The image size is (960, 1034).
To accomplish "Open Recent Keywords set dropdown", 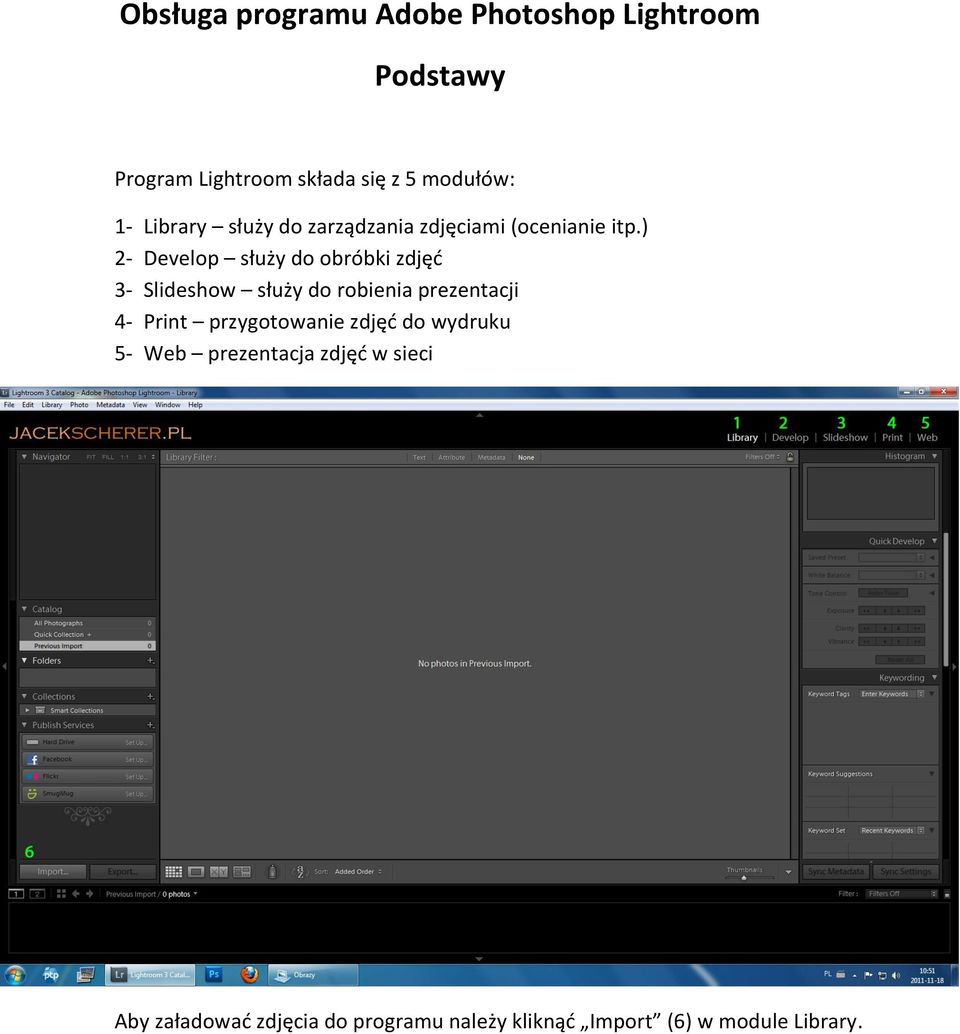I will (892, 830).
